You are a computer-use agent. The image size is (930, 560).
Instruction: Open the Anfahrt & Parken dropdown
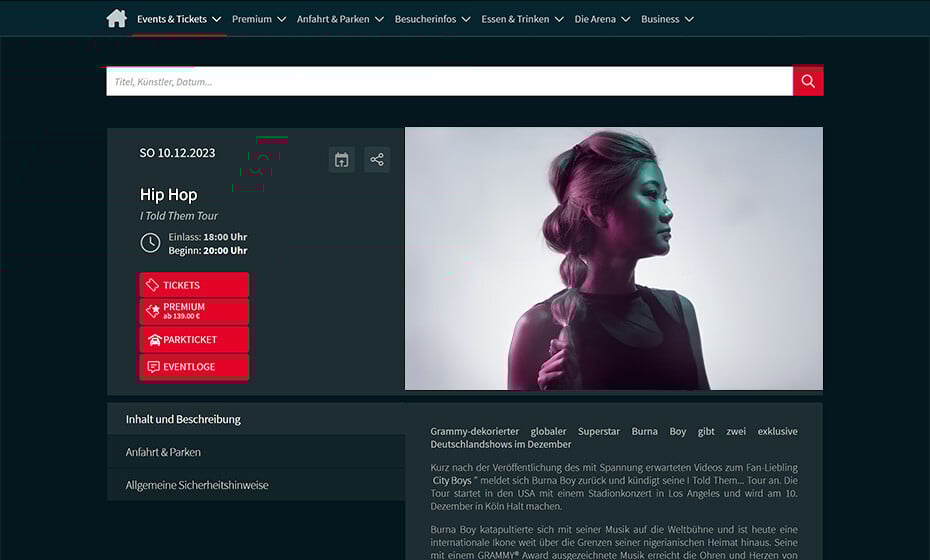click(x=340, y=19)
